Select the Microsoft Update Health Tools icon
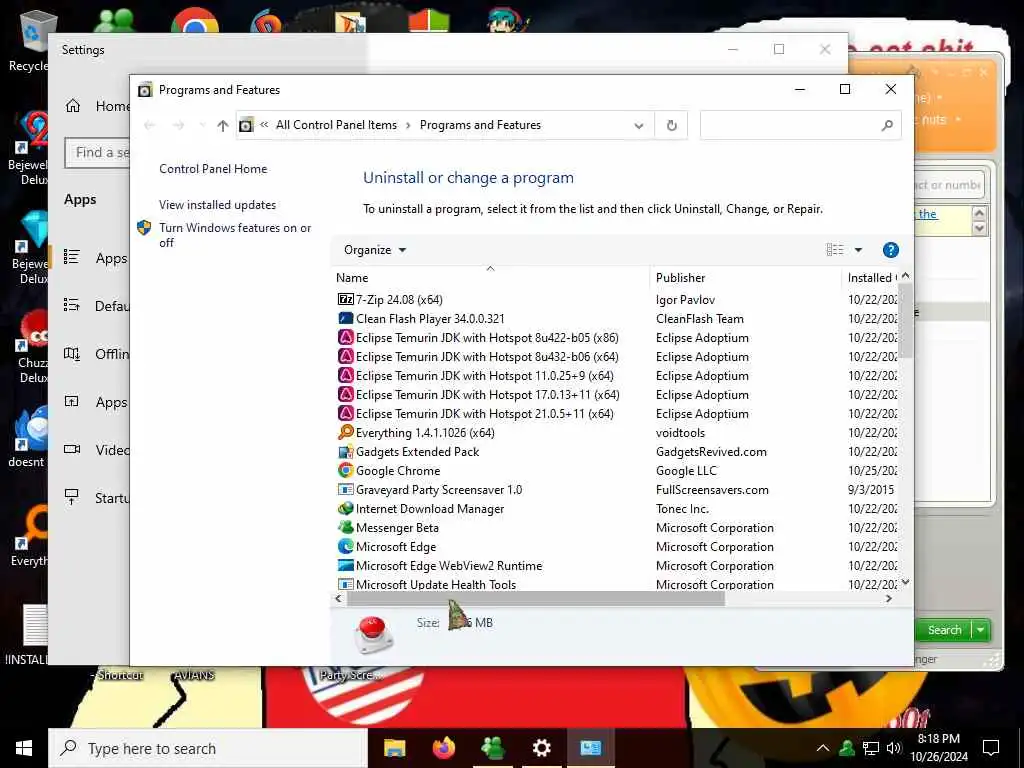The image size is (1024, 768). 345,584
